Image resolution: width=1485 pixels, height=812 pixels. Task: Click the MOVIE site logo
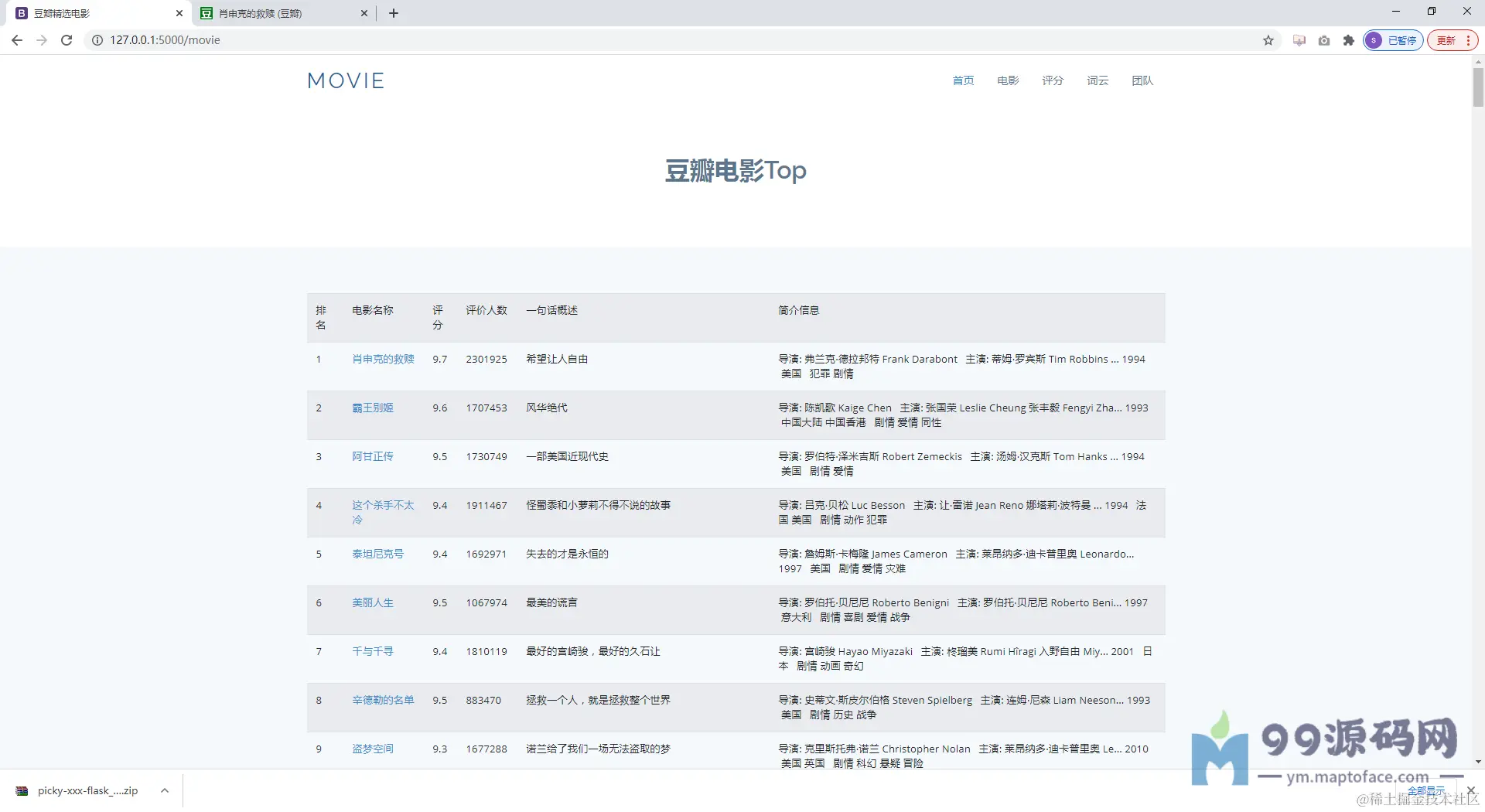click(346, 80)
